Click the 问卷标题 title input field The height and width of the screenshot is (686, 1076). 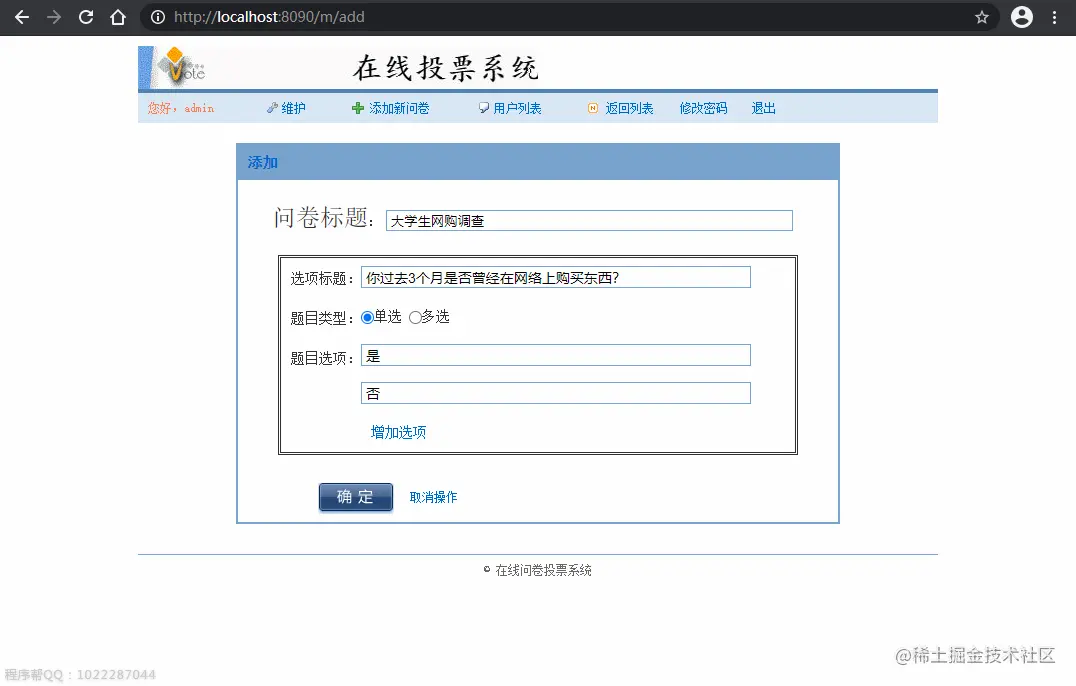coord(588,220)
